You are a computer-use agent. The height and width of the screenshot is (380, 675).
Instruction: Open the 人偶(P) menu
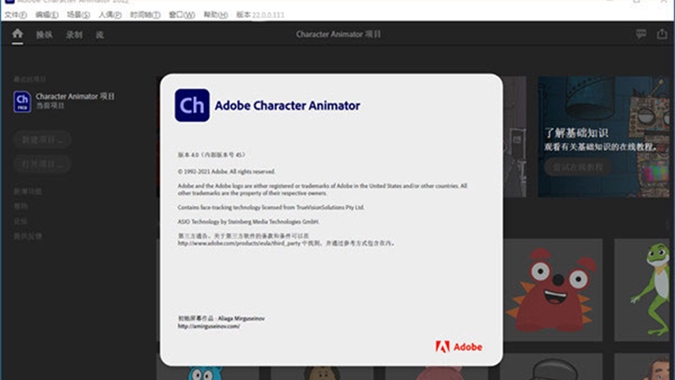[110, 15]
